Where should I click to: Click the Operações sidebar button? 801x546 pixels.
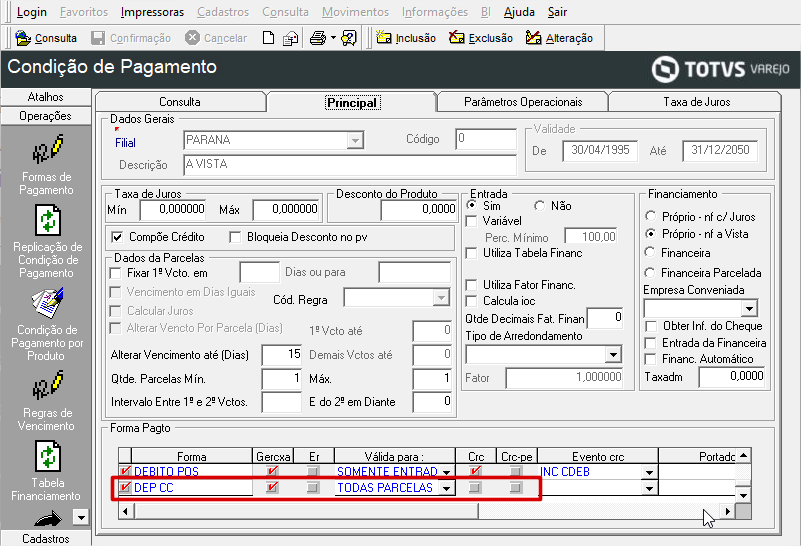[45, 116]
